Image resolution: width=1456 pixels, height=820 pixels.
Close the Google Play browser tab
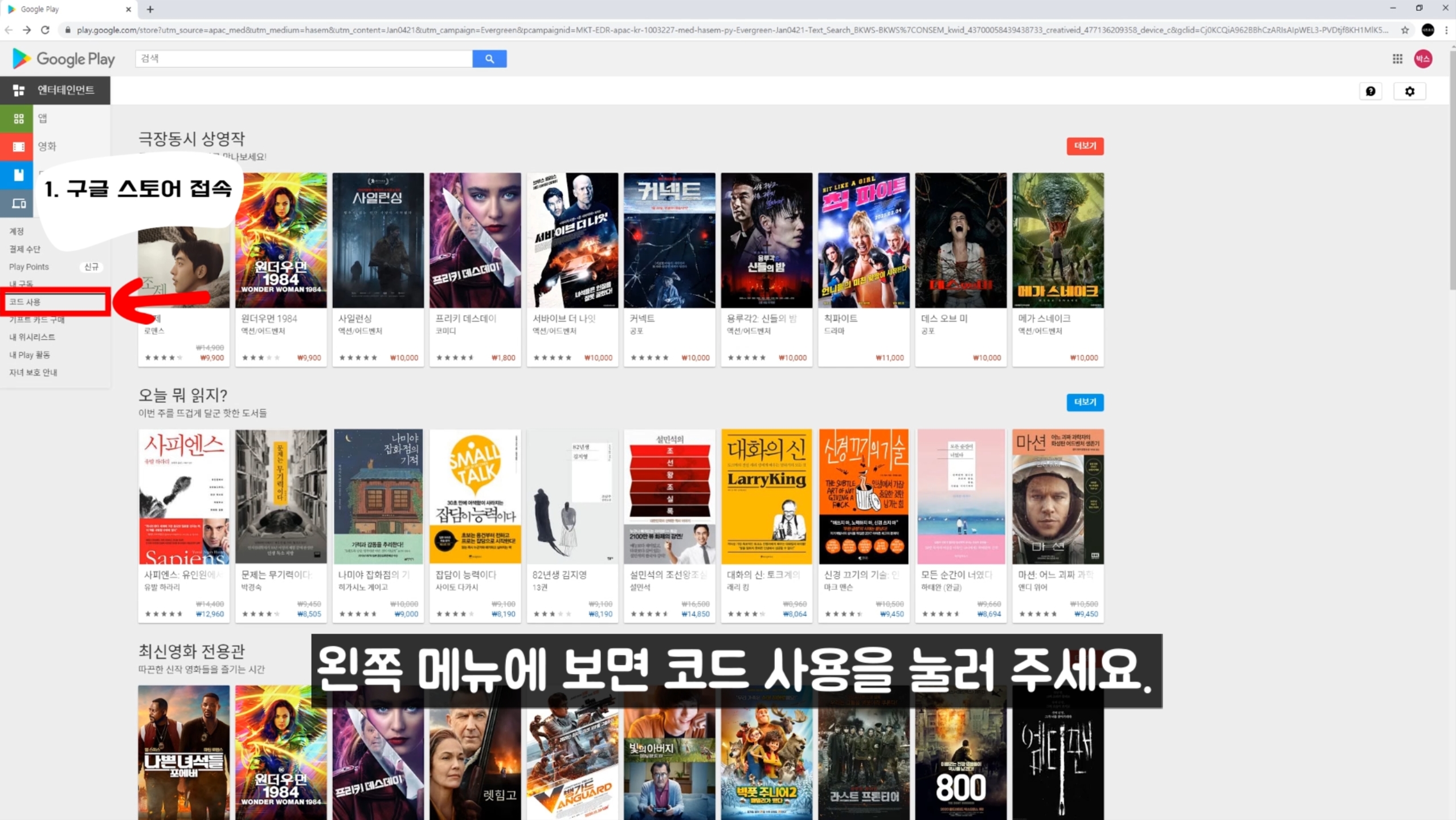(128, 9)
